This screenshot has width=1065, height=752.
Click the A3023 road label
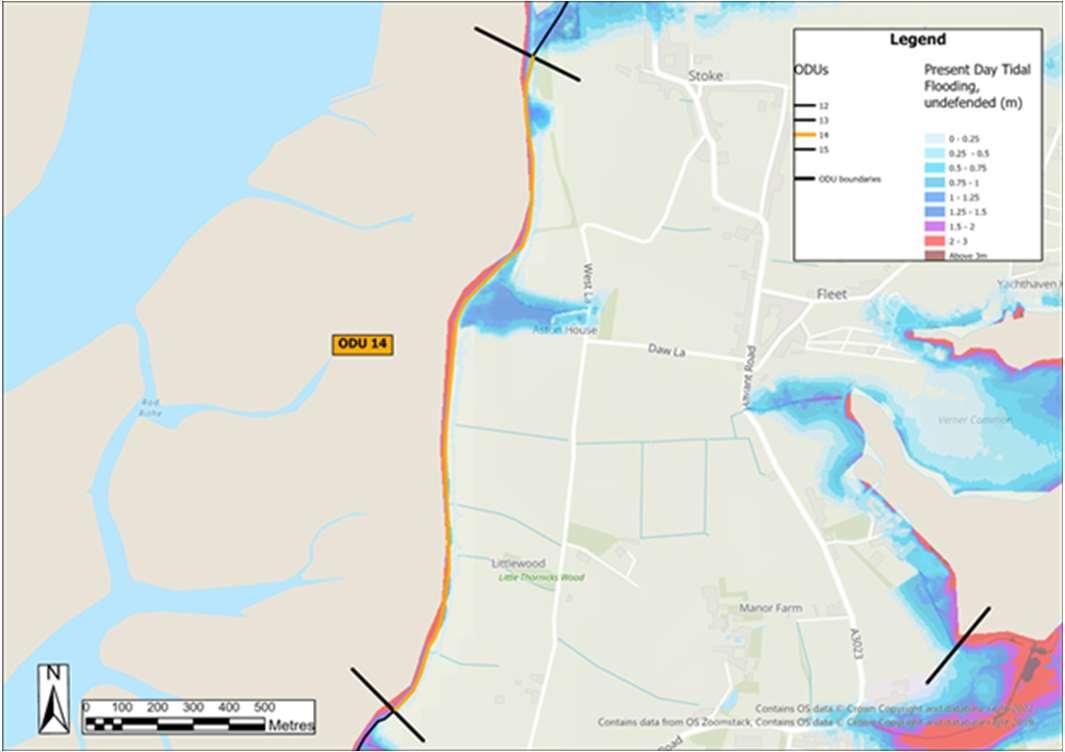point(855,645)
